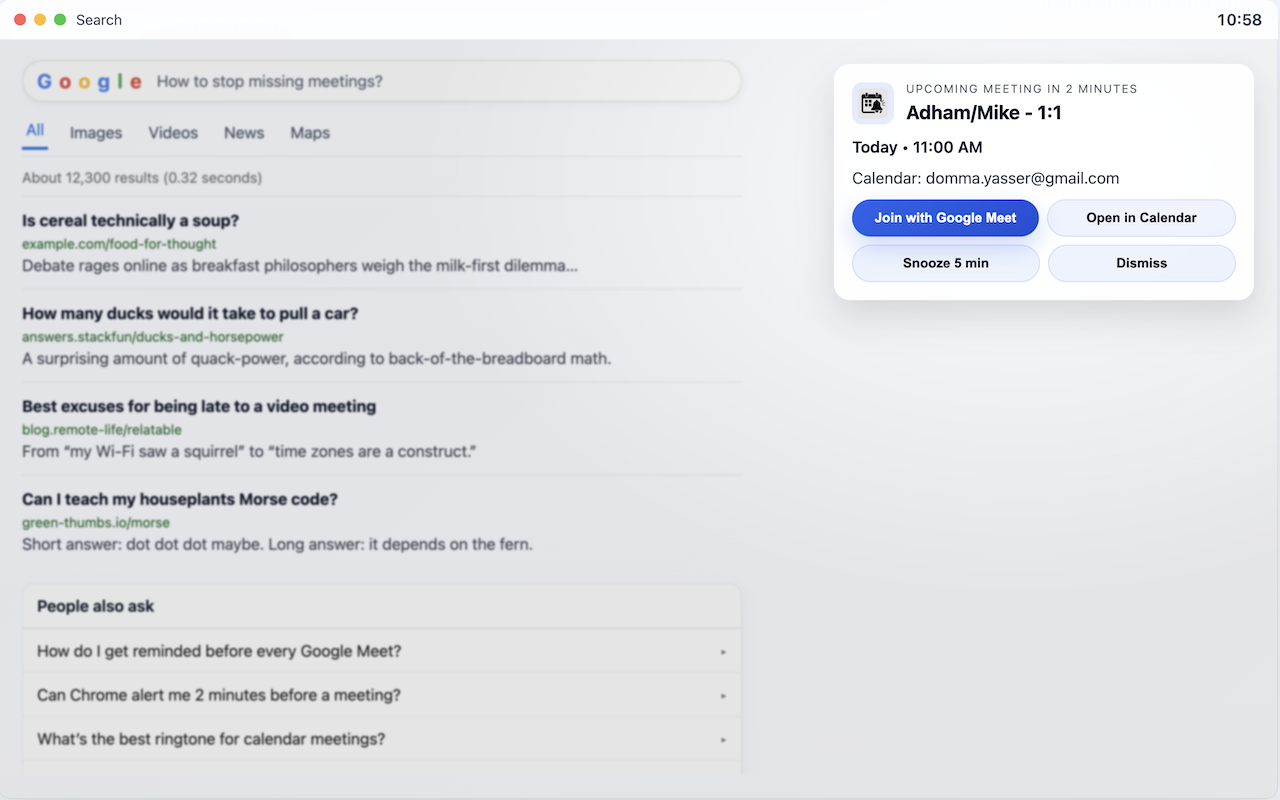Screen dimensions: 1280x800
Task: Open result about ducks pulling a car
Action: click(190, 314)
